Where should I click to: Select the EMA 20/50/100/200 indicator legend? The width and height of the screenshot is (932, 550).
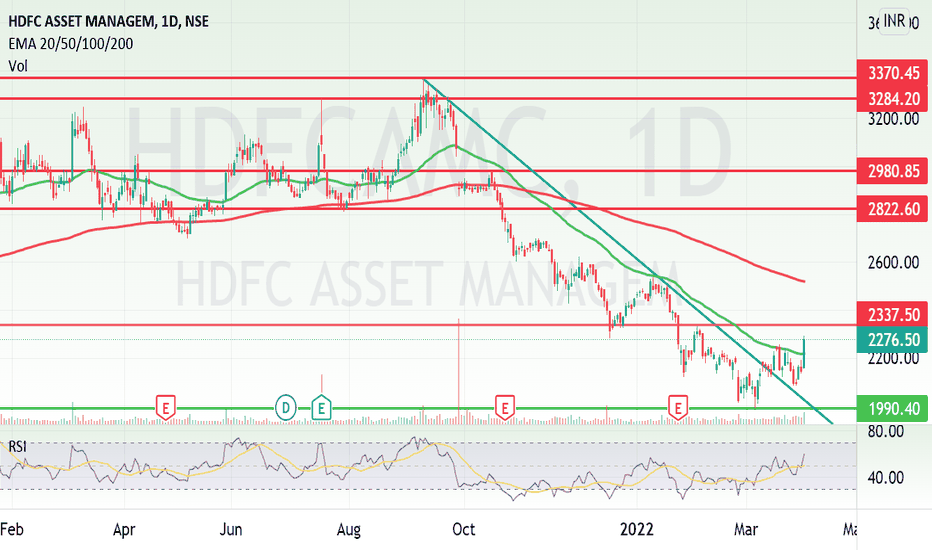click(71, 43)
